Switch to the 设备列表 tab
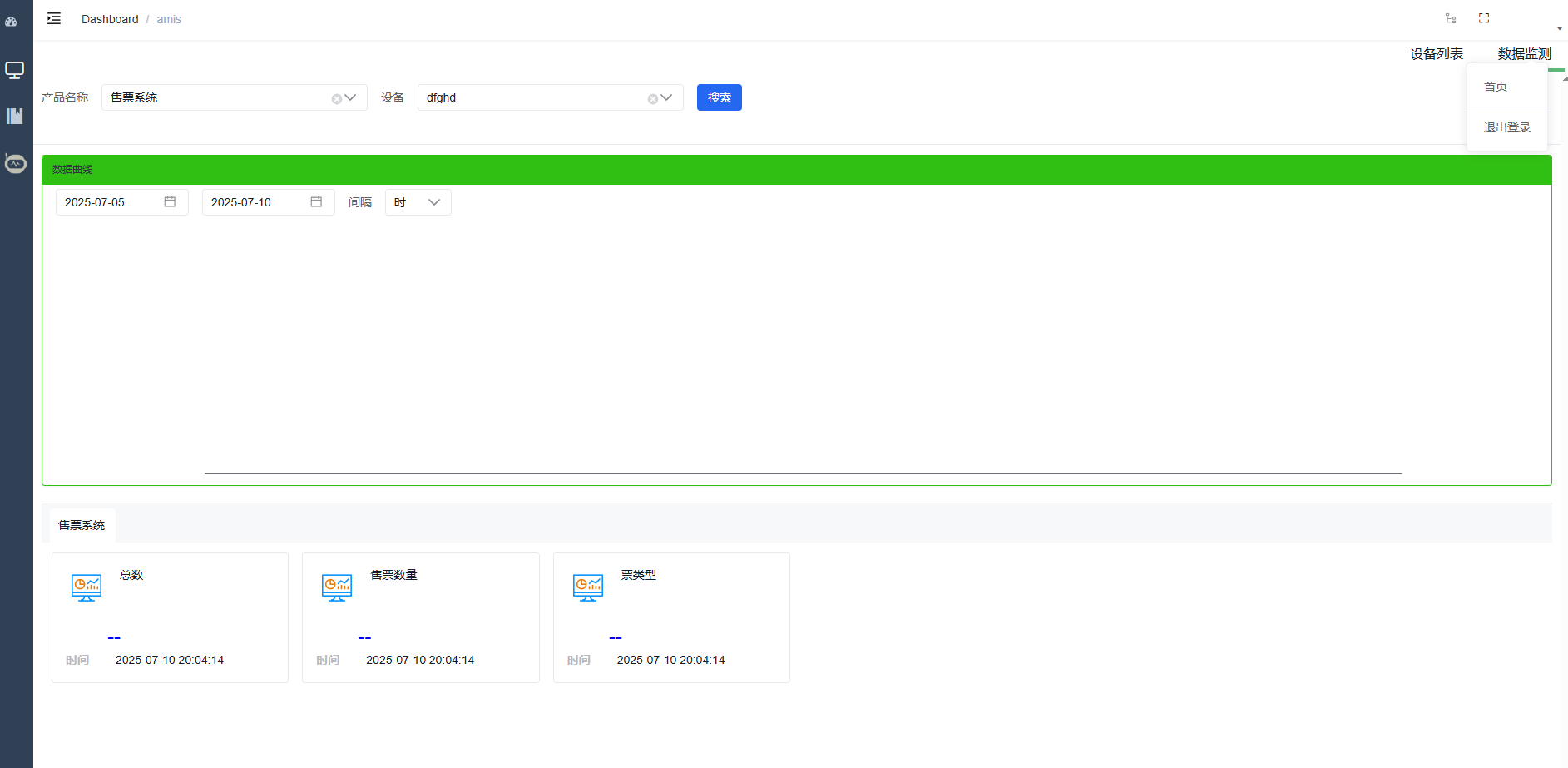This screenshot has height=768, width=1568. 1437,54
